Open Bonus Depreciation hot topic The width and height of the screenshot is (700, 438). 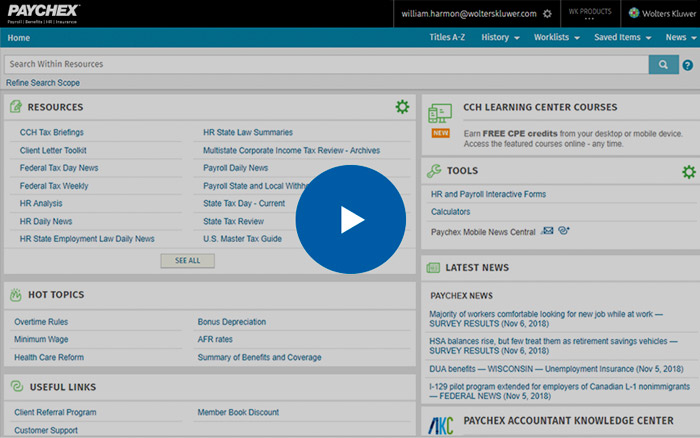(232, 322)
